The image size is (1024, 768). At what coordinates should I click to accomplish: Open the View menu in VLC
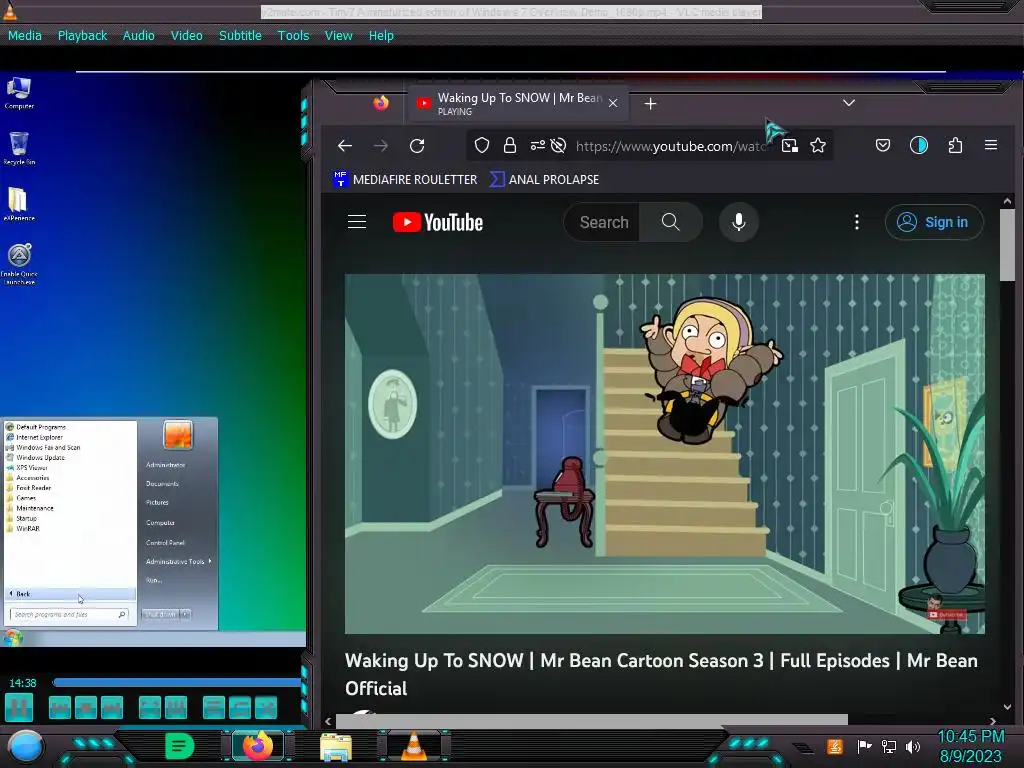tap(338, 36)
